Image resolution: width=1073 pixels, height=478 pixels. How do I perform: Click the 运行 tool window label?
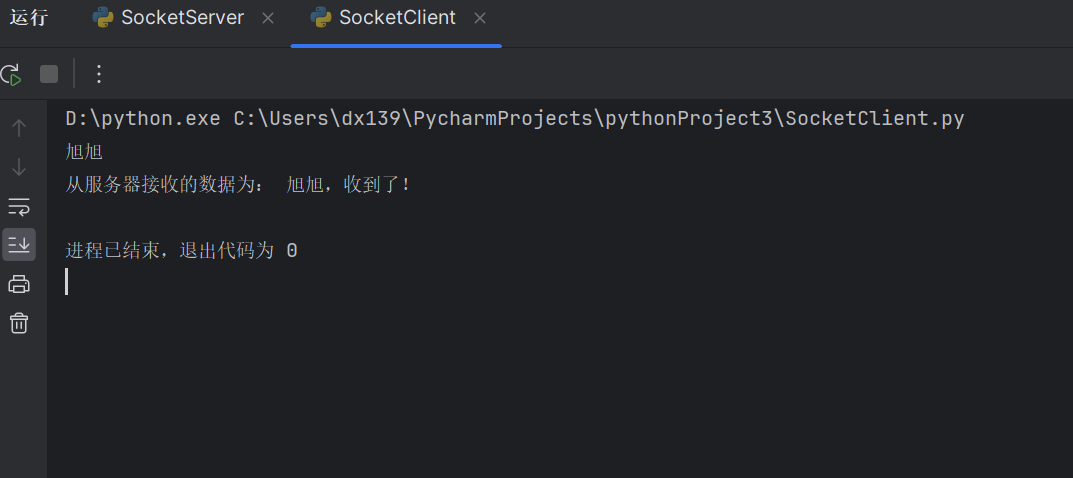coord(29,18)
